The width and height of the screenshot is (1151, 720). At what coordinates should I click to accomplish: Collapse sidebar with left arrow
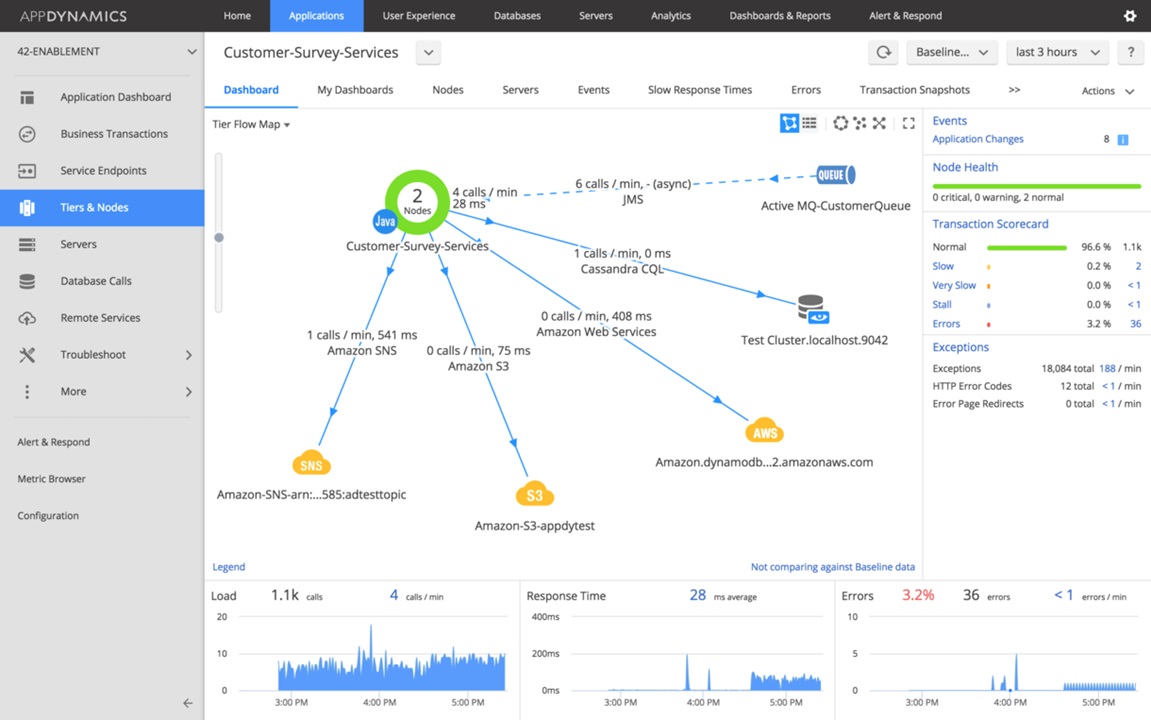coord(188,703)
